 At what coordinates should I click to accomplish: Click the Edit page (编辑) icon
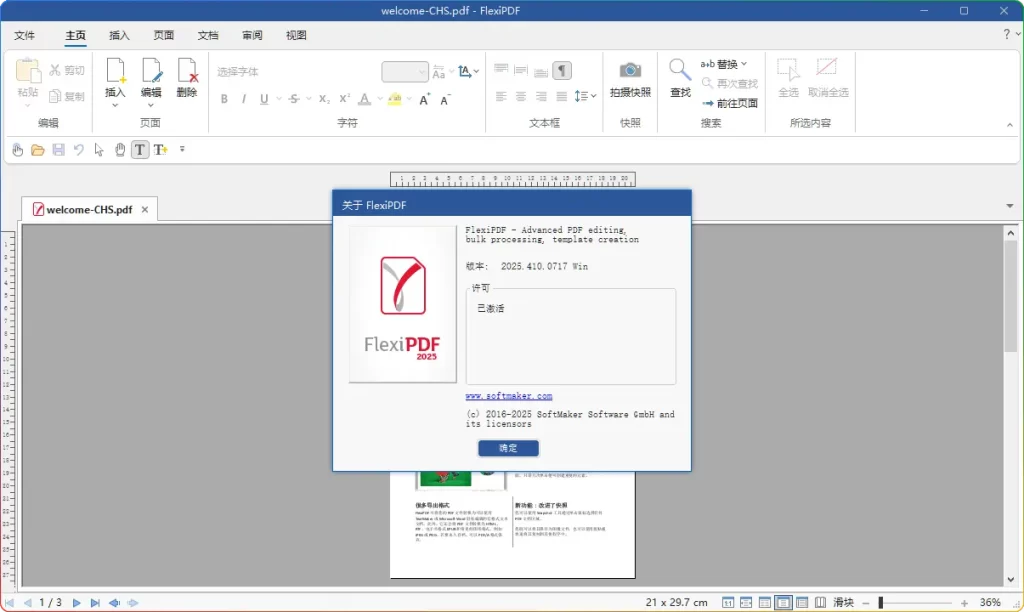pyautogui.click(x=151, y=71)
